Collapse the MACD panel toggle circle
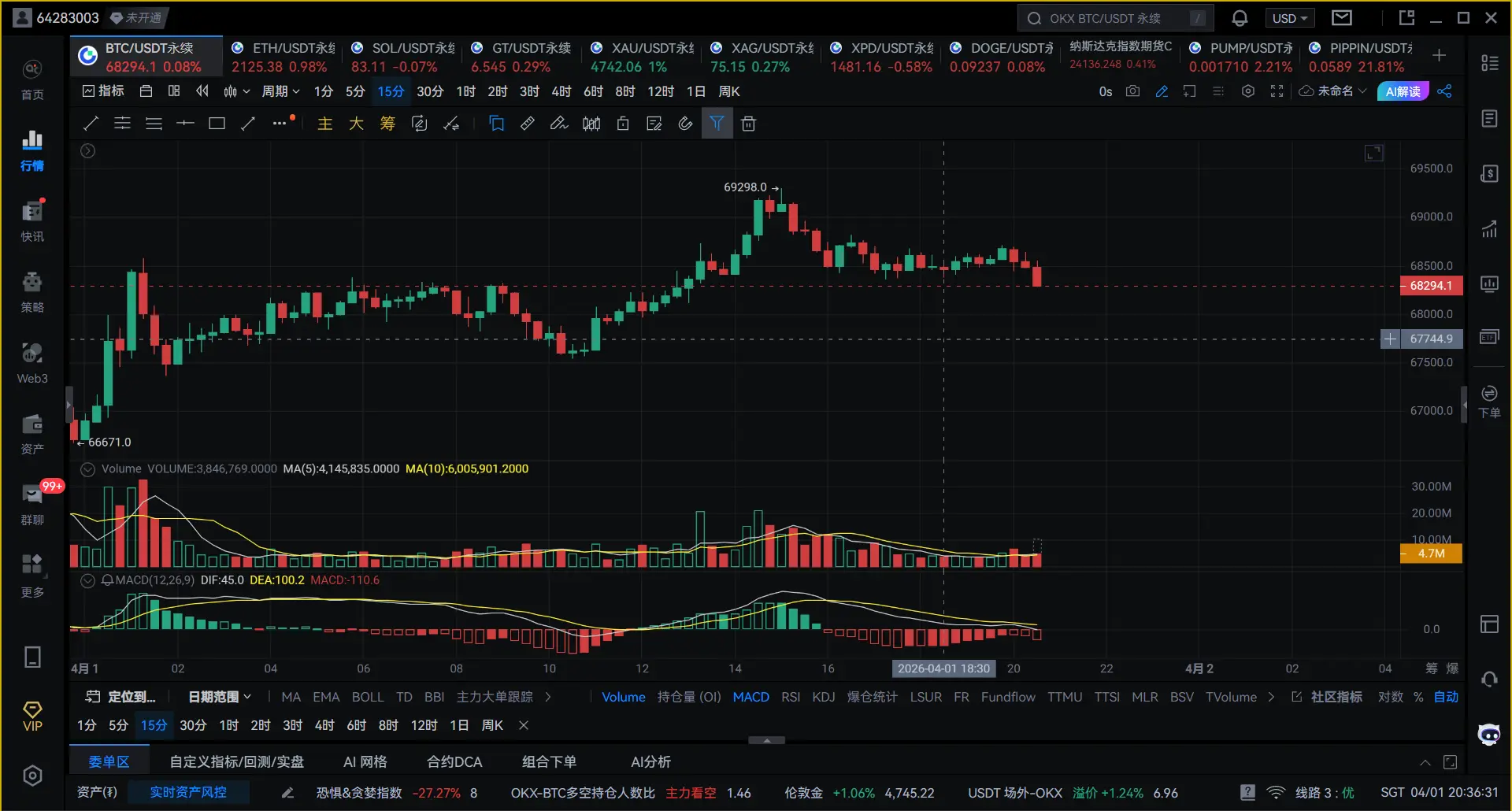 (x=88, y=580)
